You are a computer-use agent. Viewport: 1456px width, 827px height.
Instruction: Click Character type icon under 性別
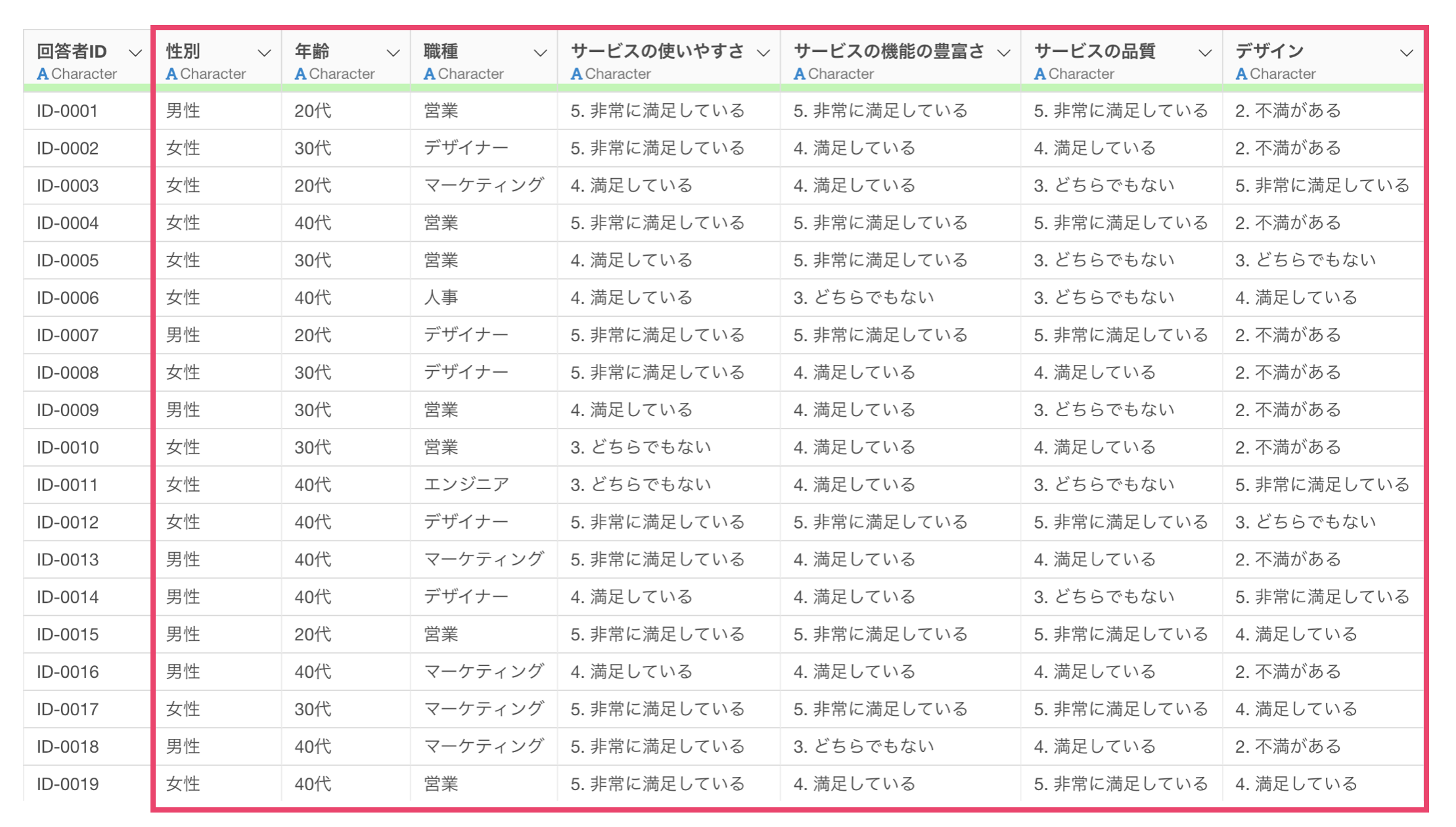171,74
